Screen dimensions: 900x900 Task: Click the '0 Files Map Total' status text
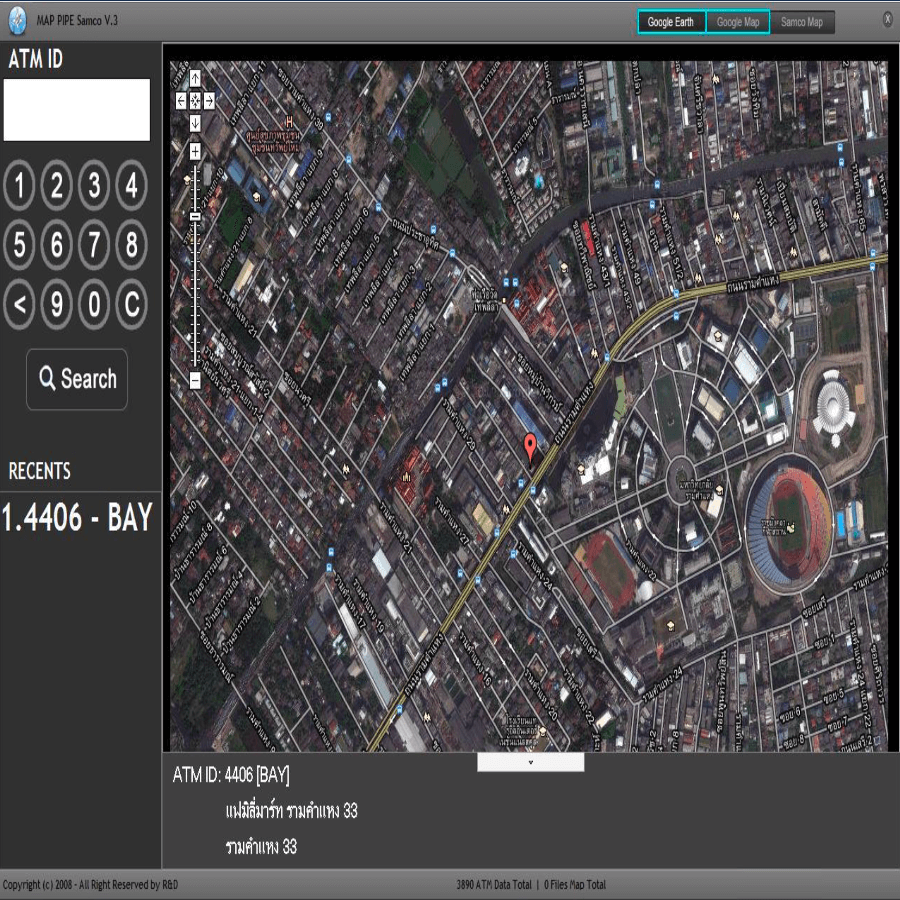[x=575, y=885]
